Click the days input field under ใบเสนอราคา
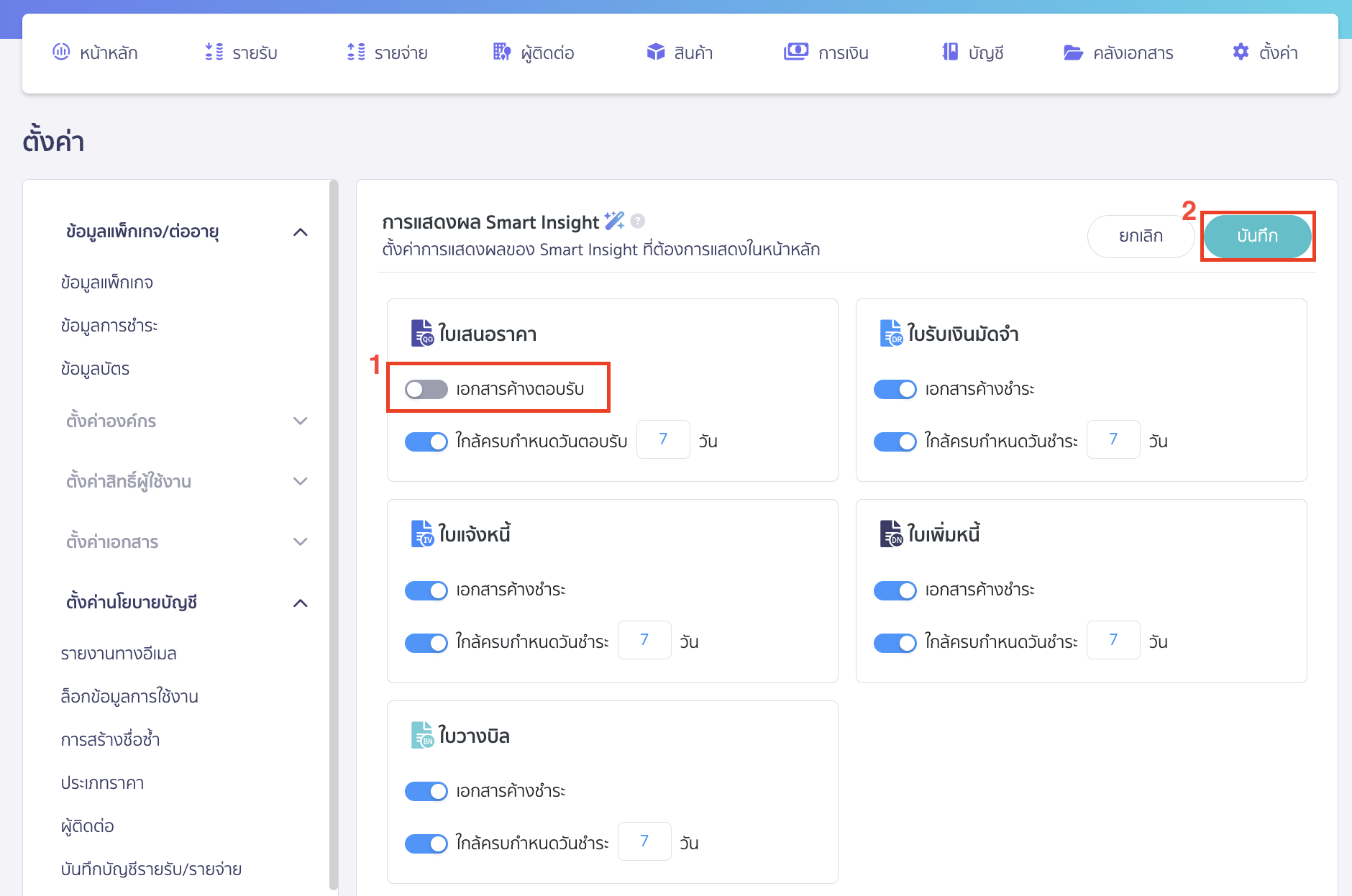The height and width of the screenshot is (896, 1352). (x=663, y=439)
